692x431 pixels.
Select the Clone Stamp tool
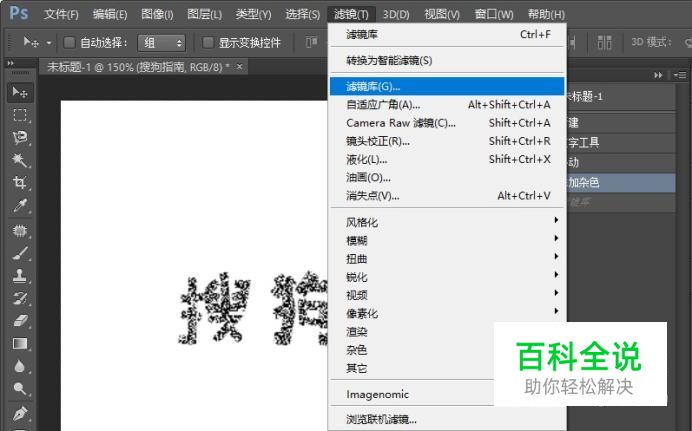tap(20, 276)
